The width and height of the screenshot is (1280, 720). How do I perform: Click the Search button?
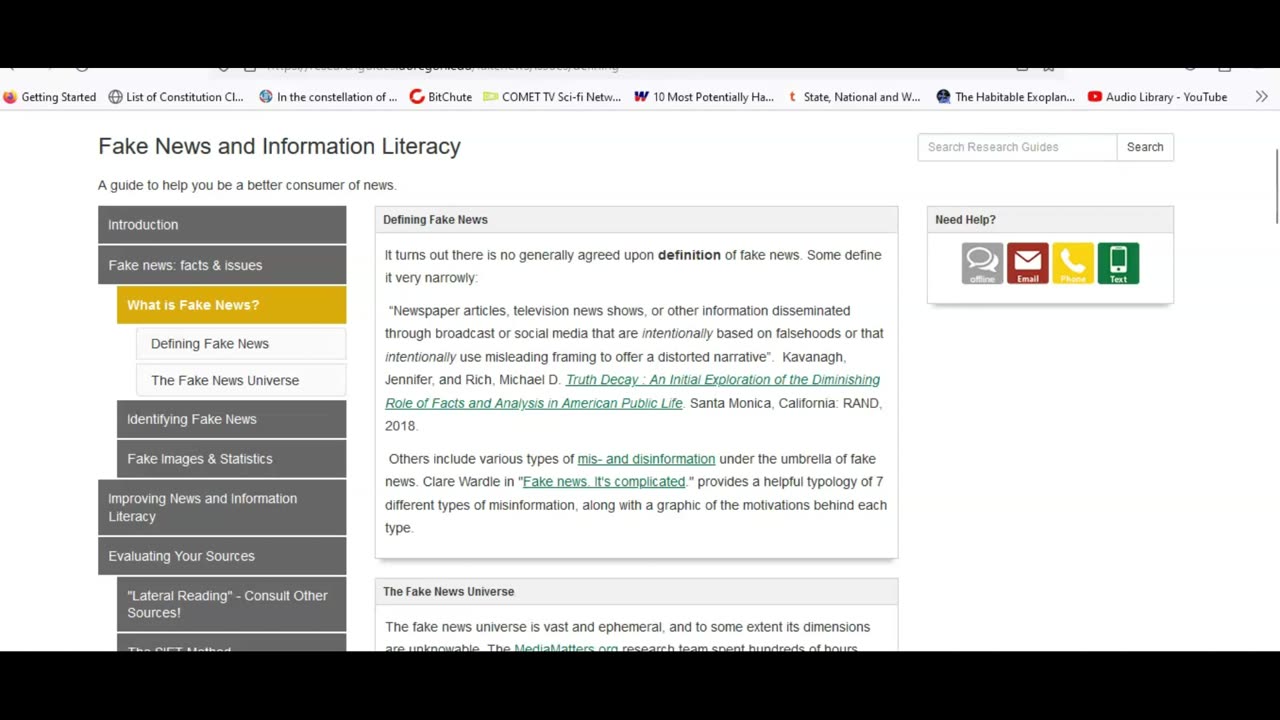[x=1145, y=147]
